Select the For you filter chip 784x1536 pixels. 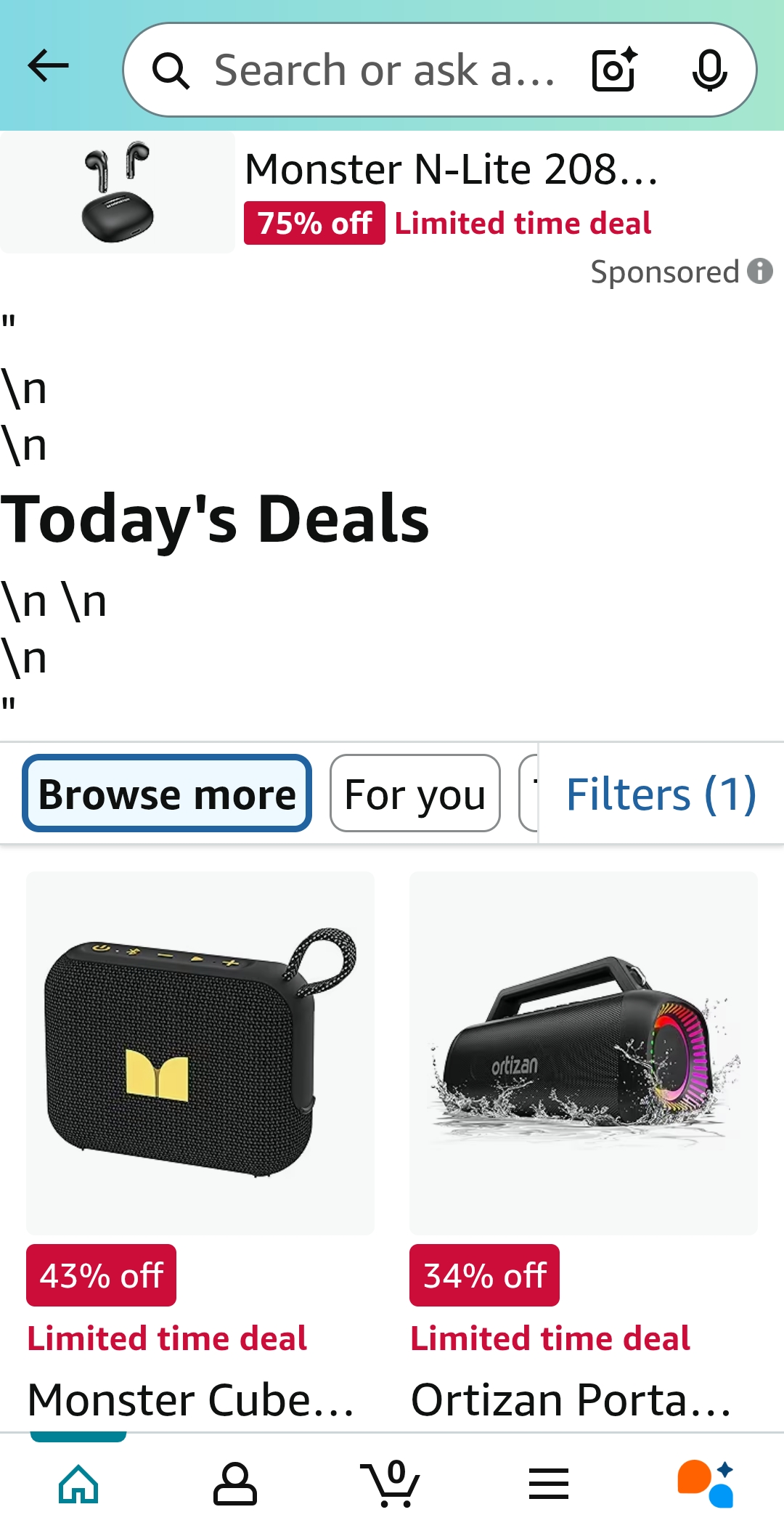coord(415,793)
